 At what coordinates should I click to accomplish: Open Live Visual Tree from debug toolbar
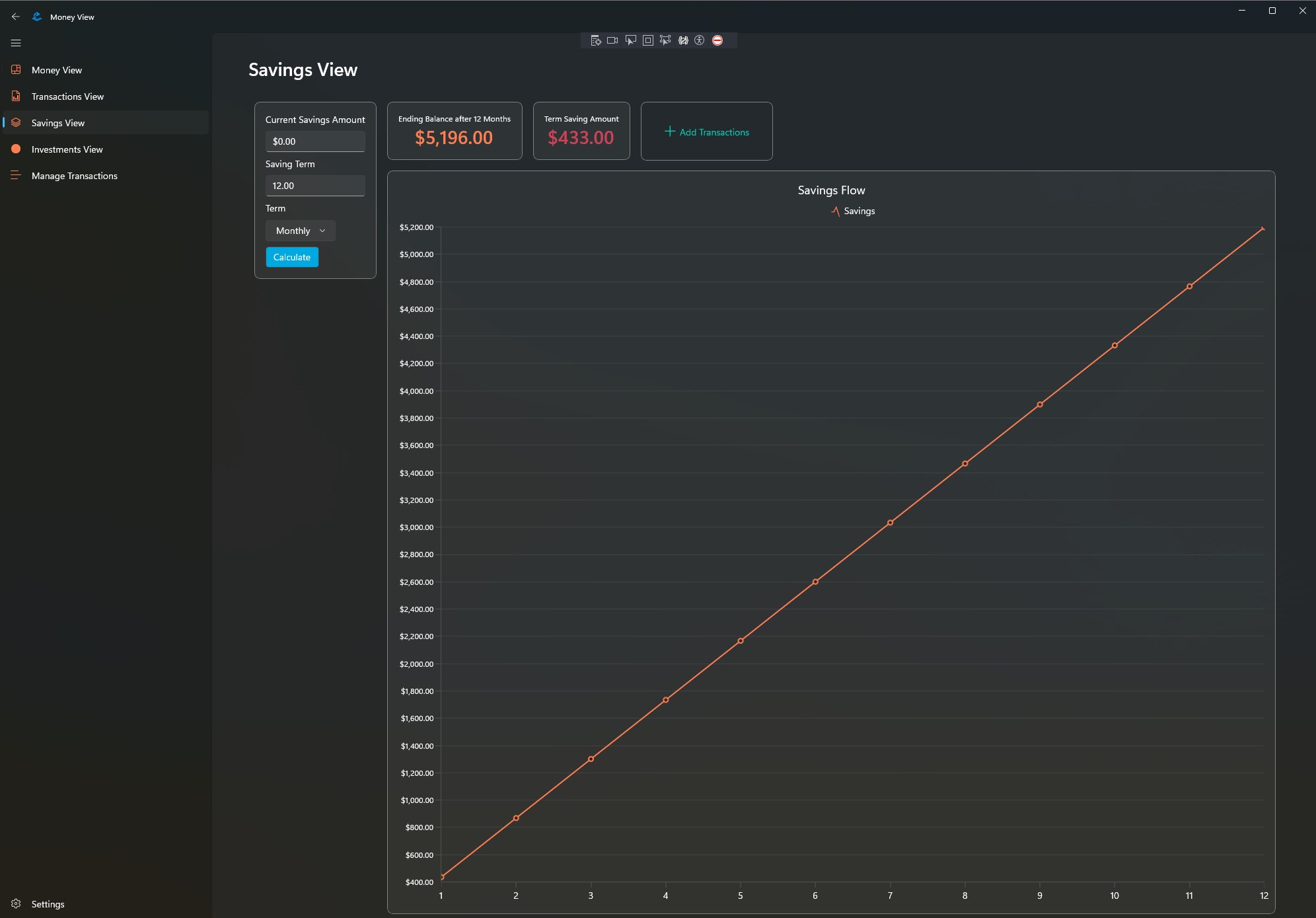(595, 40)
